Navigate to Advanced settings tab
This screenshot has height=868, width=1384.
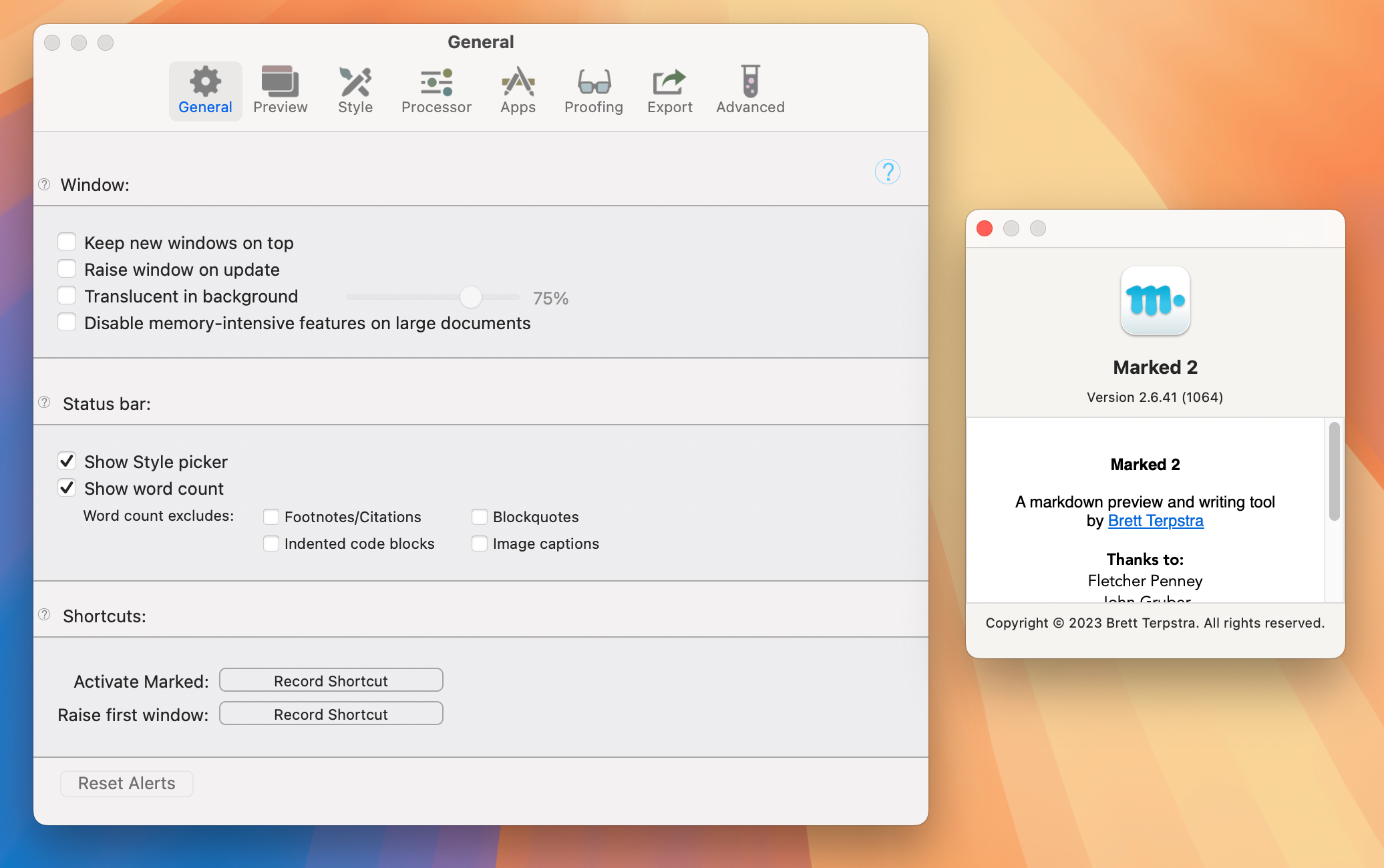pyautogui.click(x=750, y=89)
